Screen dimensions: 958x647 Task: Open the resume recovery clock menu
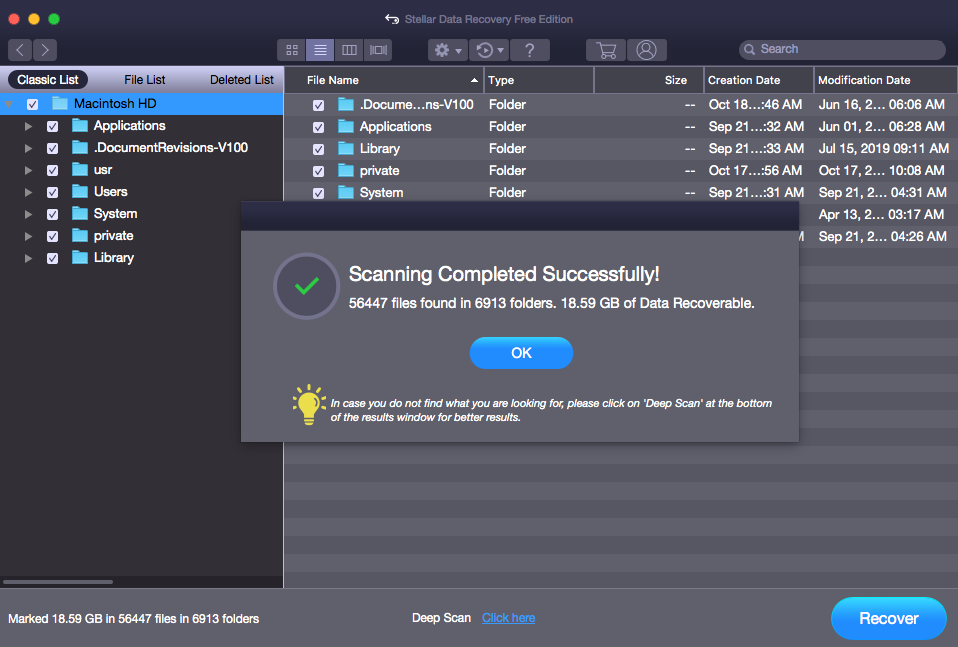click(x=489, y=50)
